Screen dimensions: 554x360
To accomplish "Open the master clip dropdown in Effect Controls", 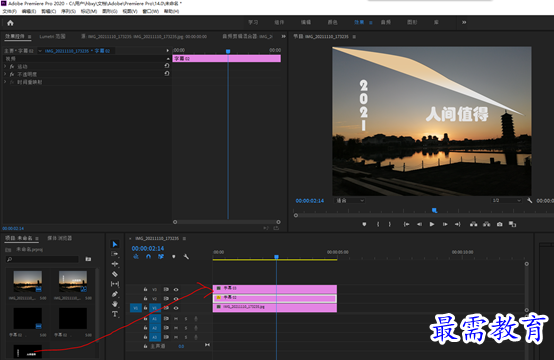I will [40, 51].
